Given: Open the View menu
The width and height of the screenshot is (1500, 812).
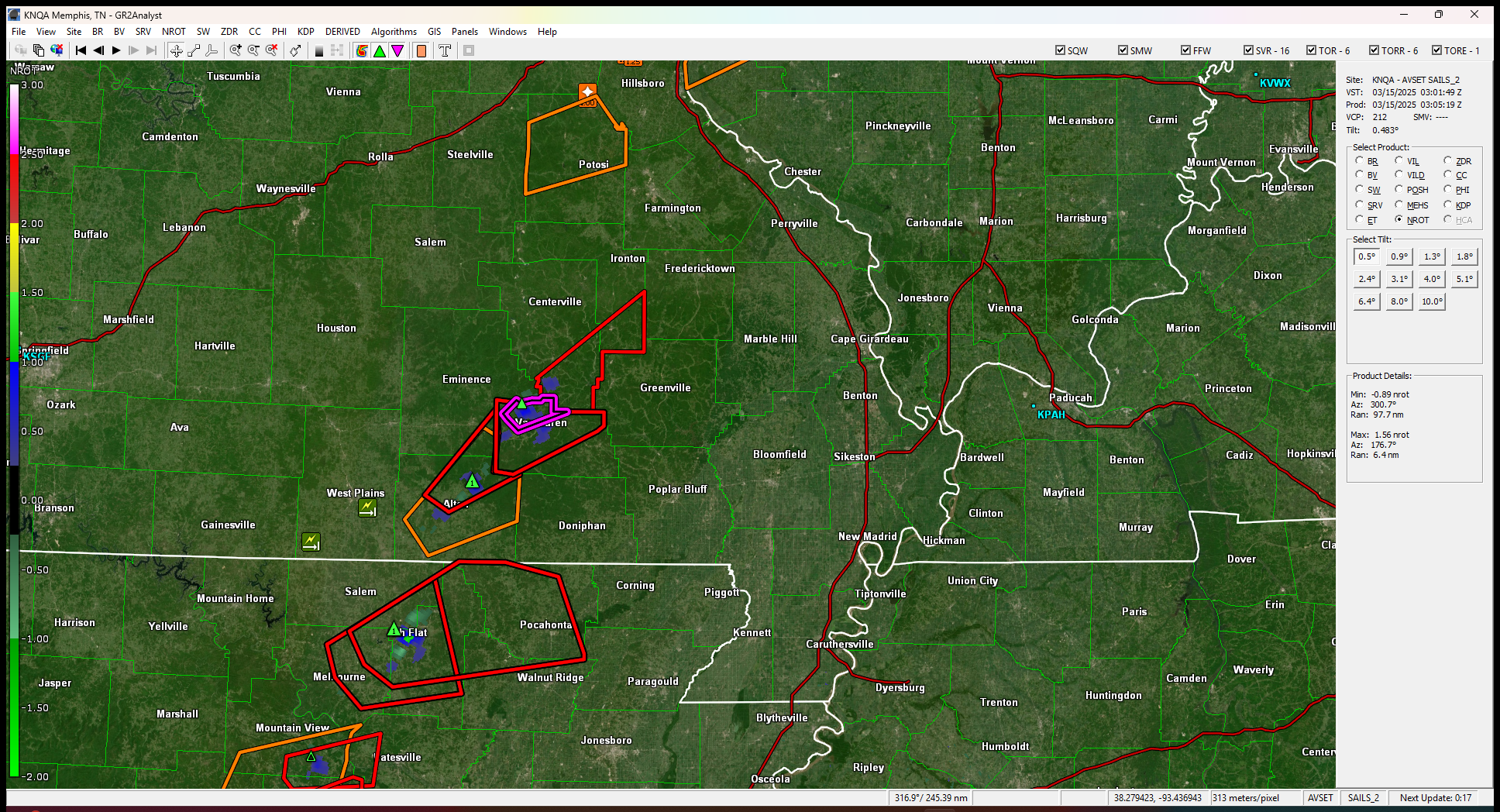Looking at the screenshot, I should click(46, 32).
